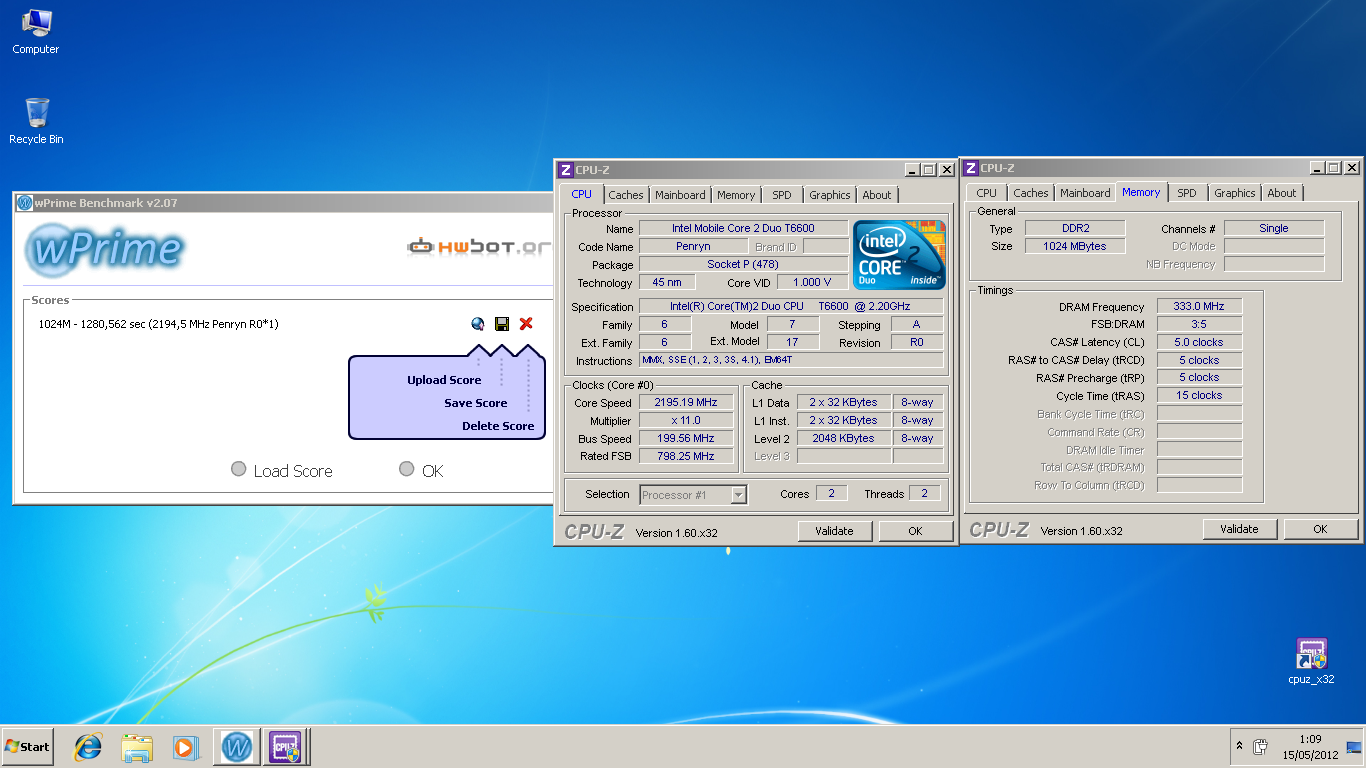Switch to CPU-Z via its taskbar icon
Image resolution: width=1366 pixels, height=768 pixels.
pyautogui.click(x=285, y=747)
